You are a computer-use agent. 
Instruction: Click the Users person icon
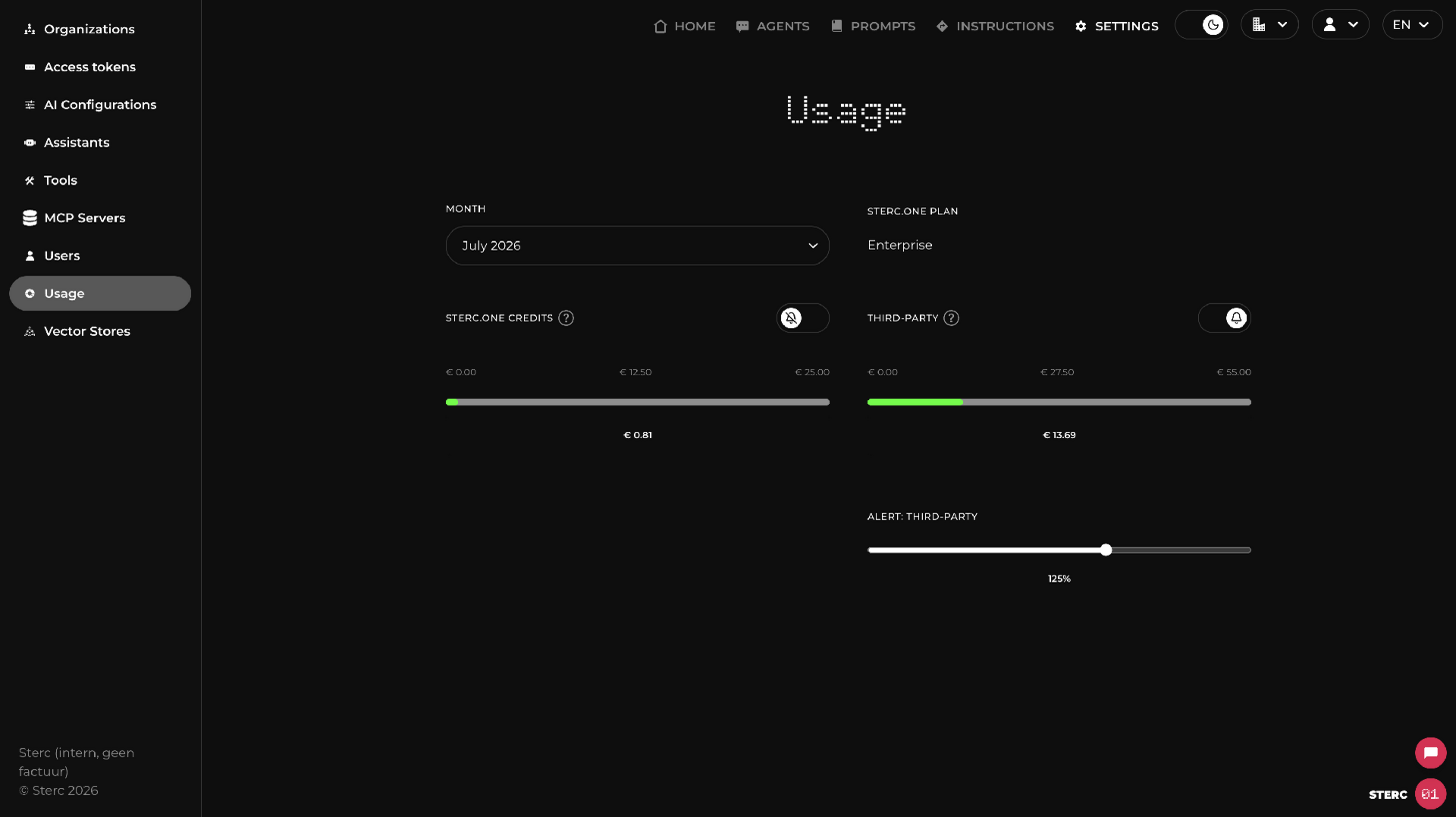[x=30, y=255]
